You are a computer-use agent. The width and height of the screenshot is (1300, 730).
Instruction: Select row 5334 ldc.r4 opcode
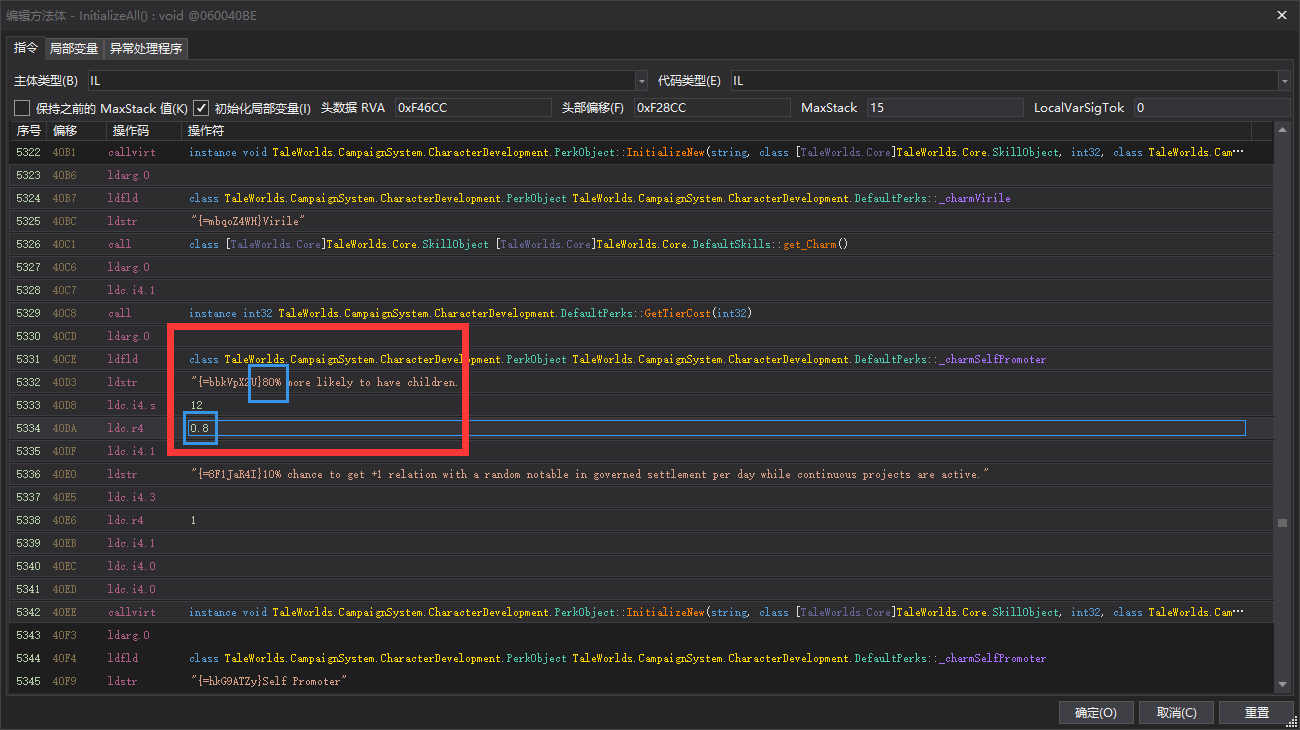[x=126, y=428]
